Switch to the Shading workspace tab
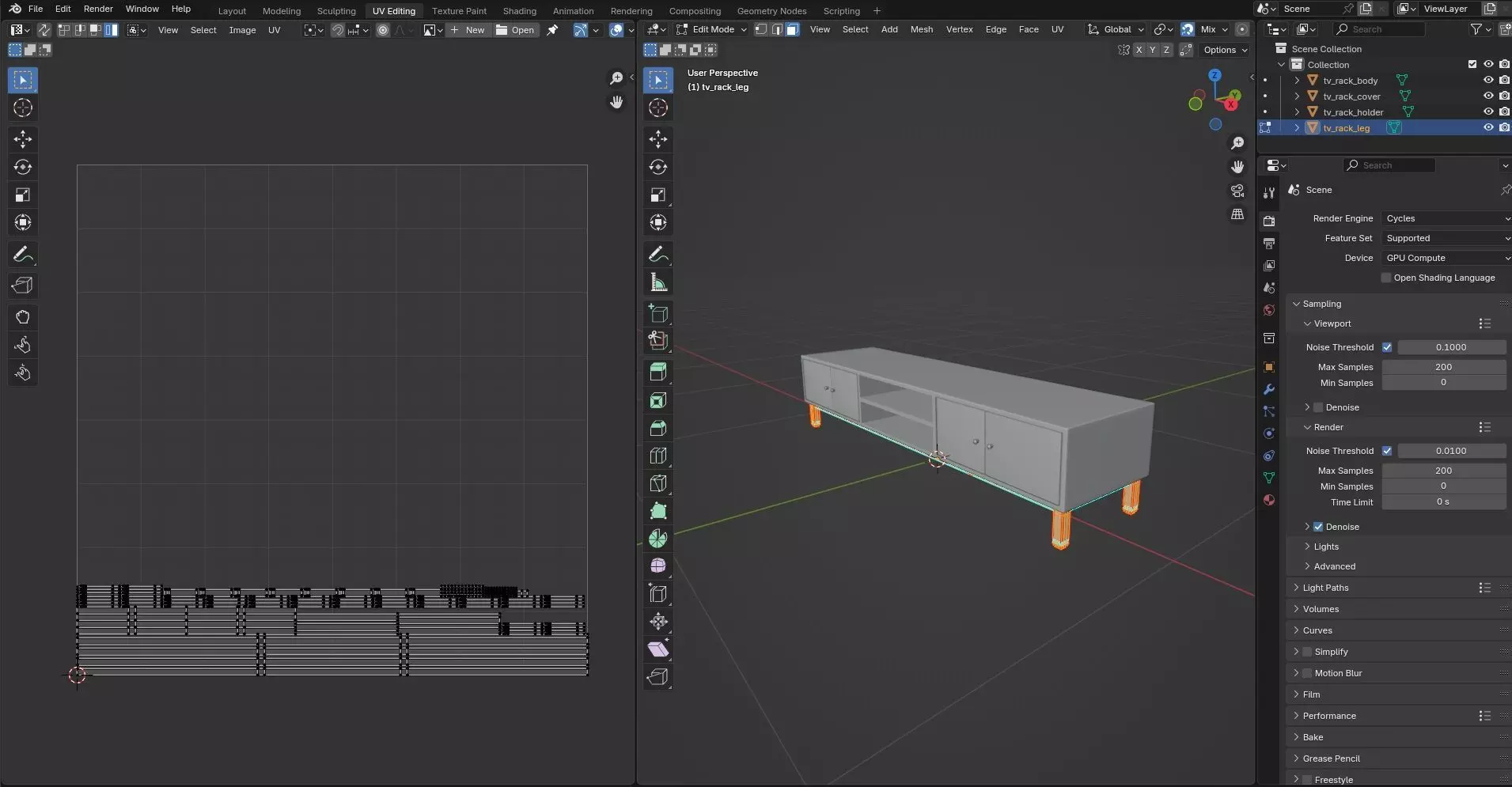 (519, 11)
